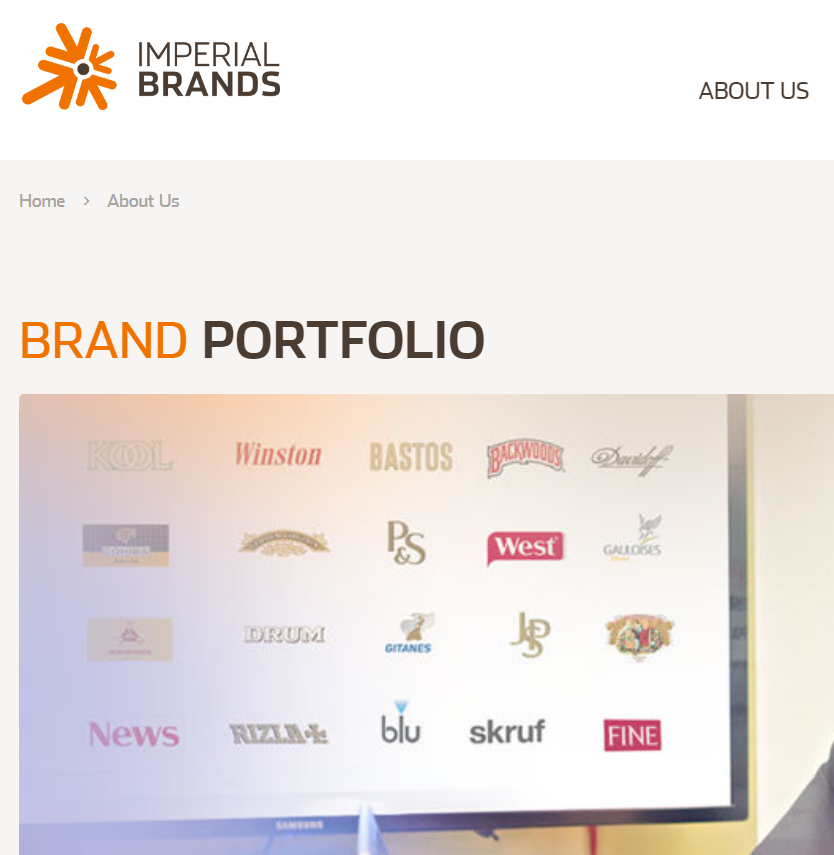Click the BRAND PORTFOLIO heading
Screen dimensions: 834x855
[x=252, y=340]
